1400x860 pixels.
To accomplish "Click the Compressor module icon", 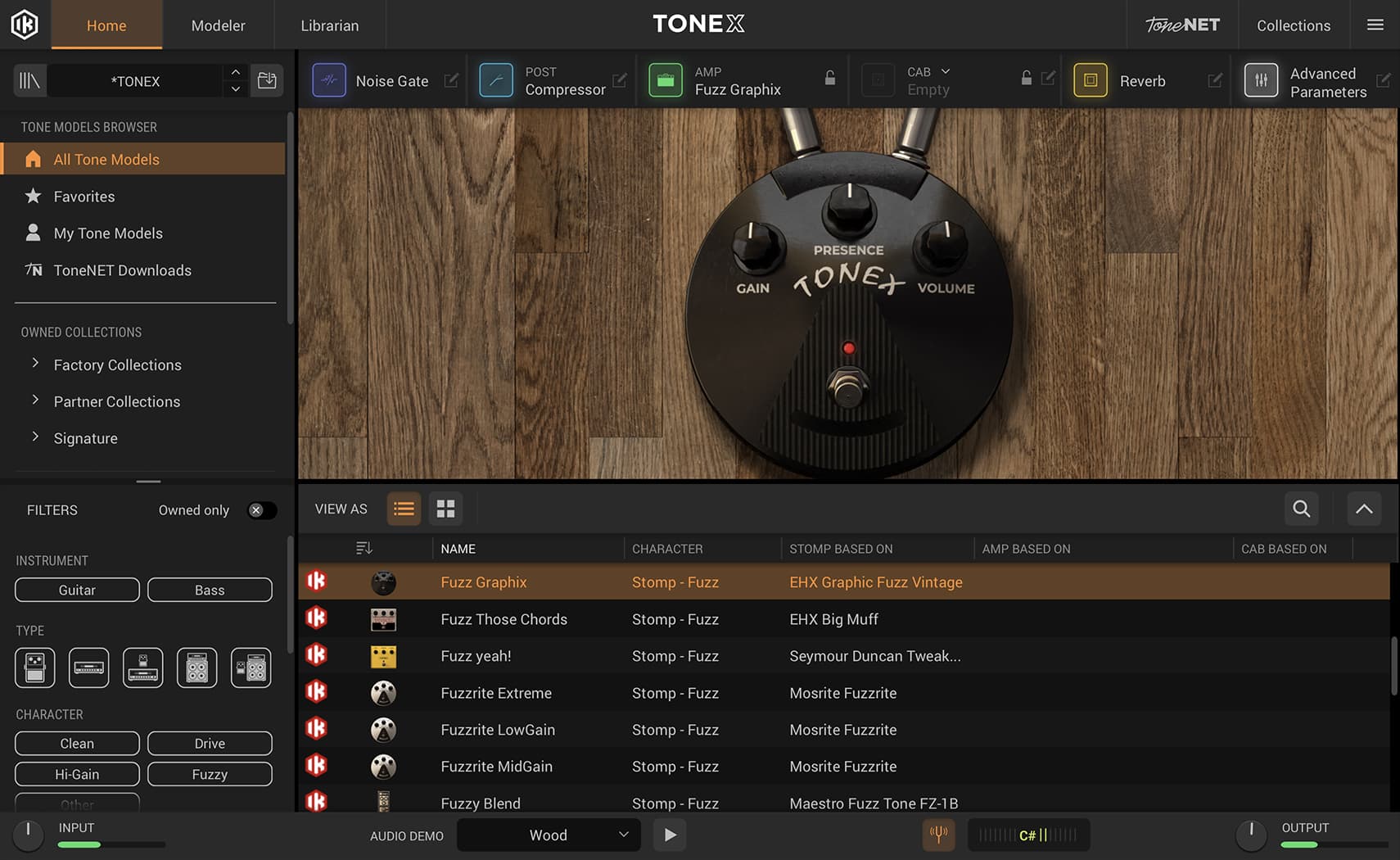I will pos(495,80).
